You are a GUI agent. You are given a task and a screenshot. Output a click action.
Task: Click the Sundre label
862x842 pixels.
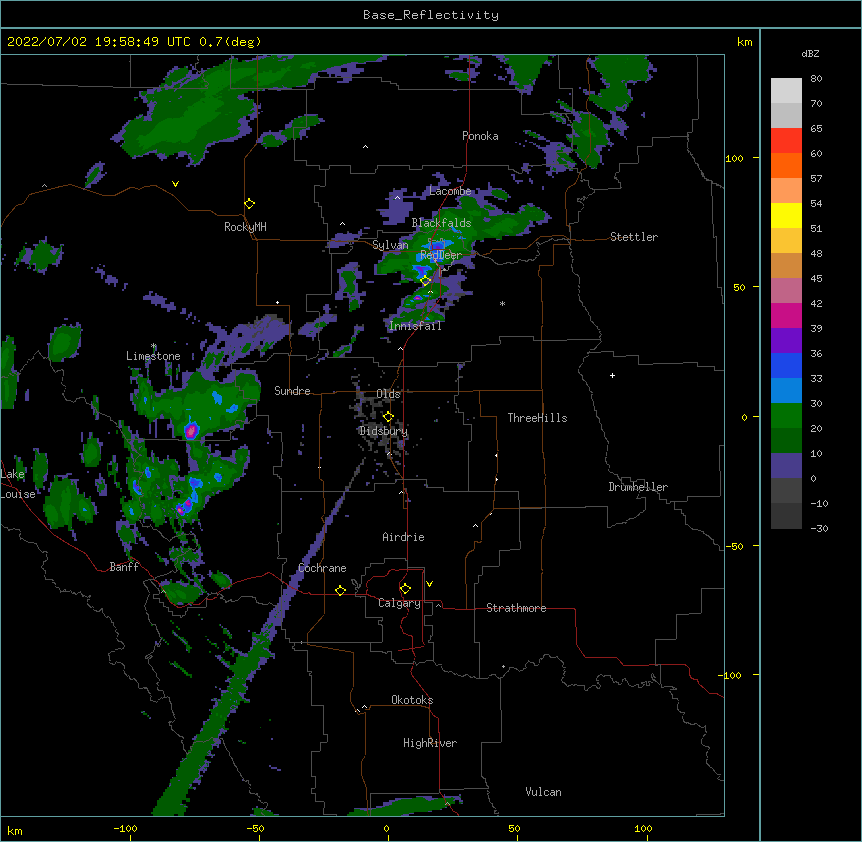coord(292,391)
